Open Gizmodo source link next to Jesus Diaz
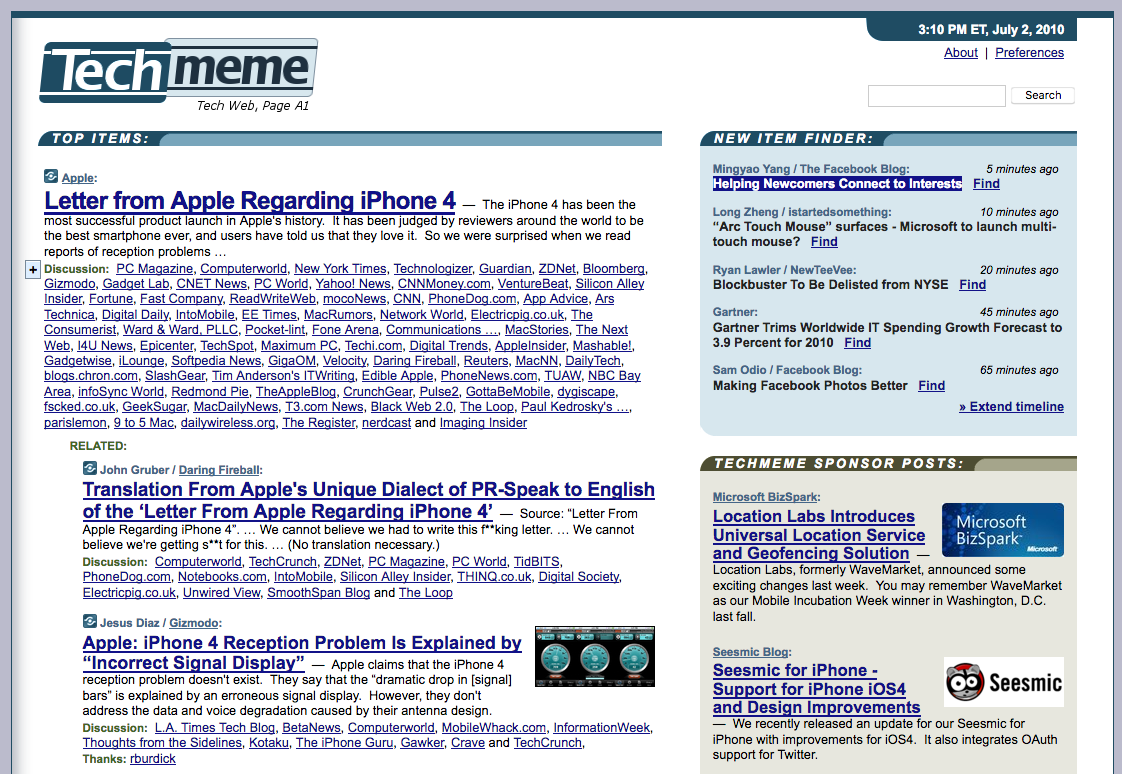This screenshot has width=1122, height=774. point(194,623)
